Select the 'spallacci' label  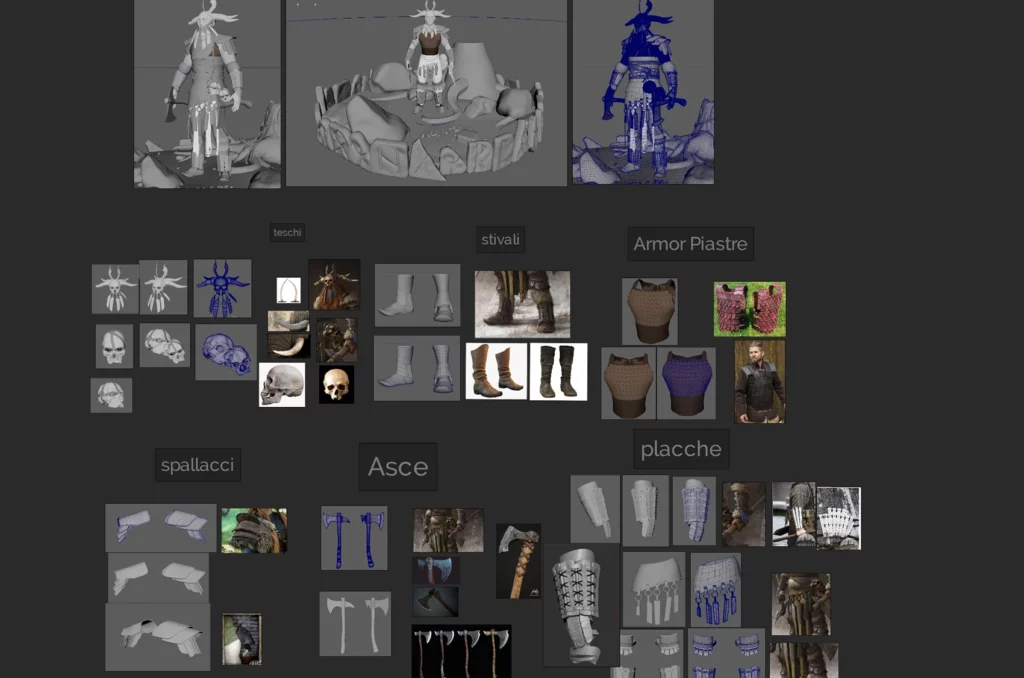click(x=197, y=465)
